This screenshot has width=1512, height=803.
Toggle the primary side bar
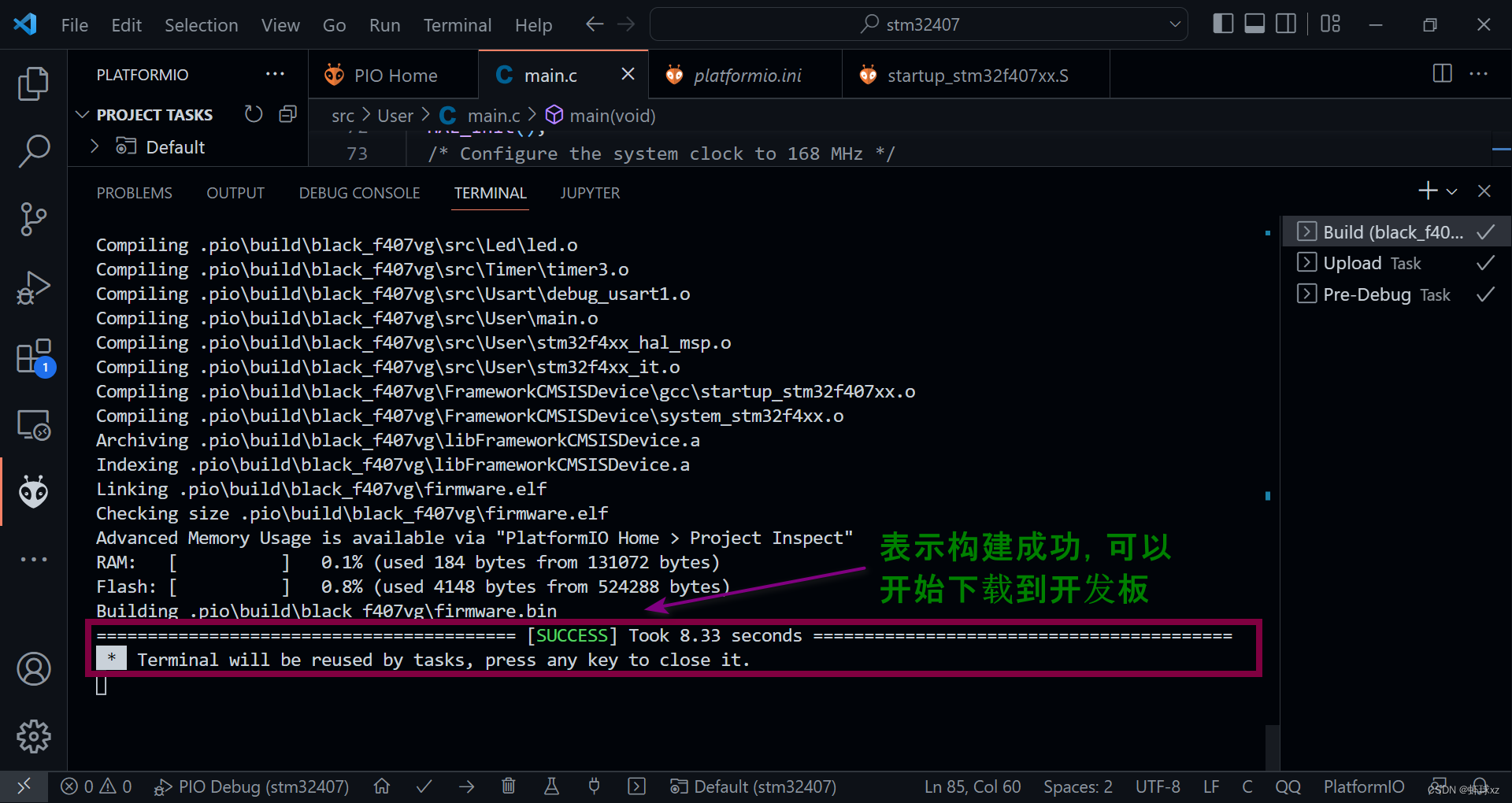click(1223, 24)
